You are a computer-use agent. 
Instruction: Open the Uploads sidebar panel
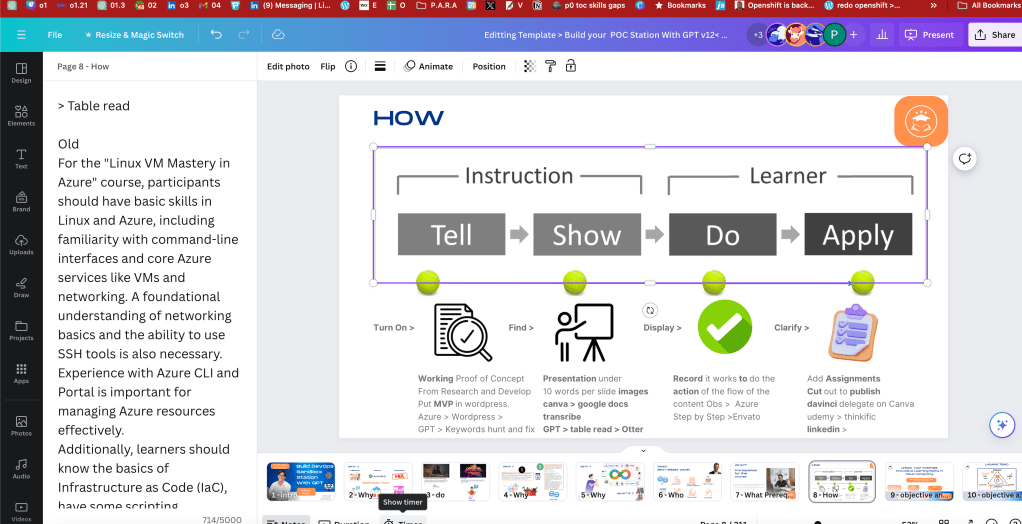coord(21,244)
